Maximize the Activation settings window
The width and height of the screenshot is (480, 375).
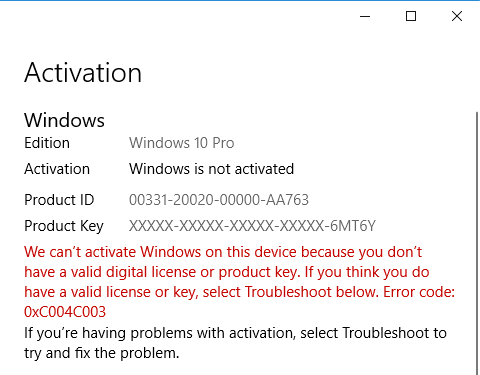click(411, 16)
